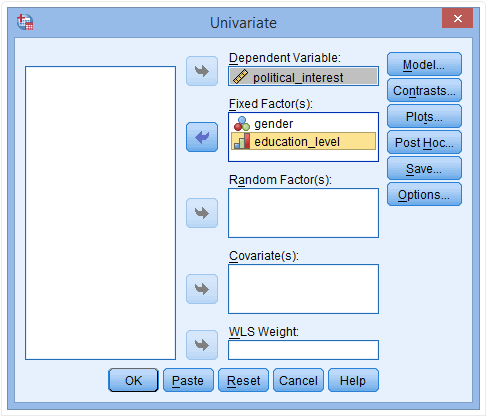Open the Model... dialog

pos(424,64)
